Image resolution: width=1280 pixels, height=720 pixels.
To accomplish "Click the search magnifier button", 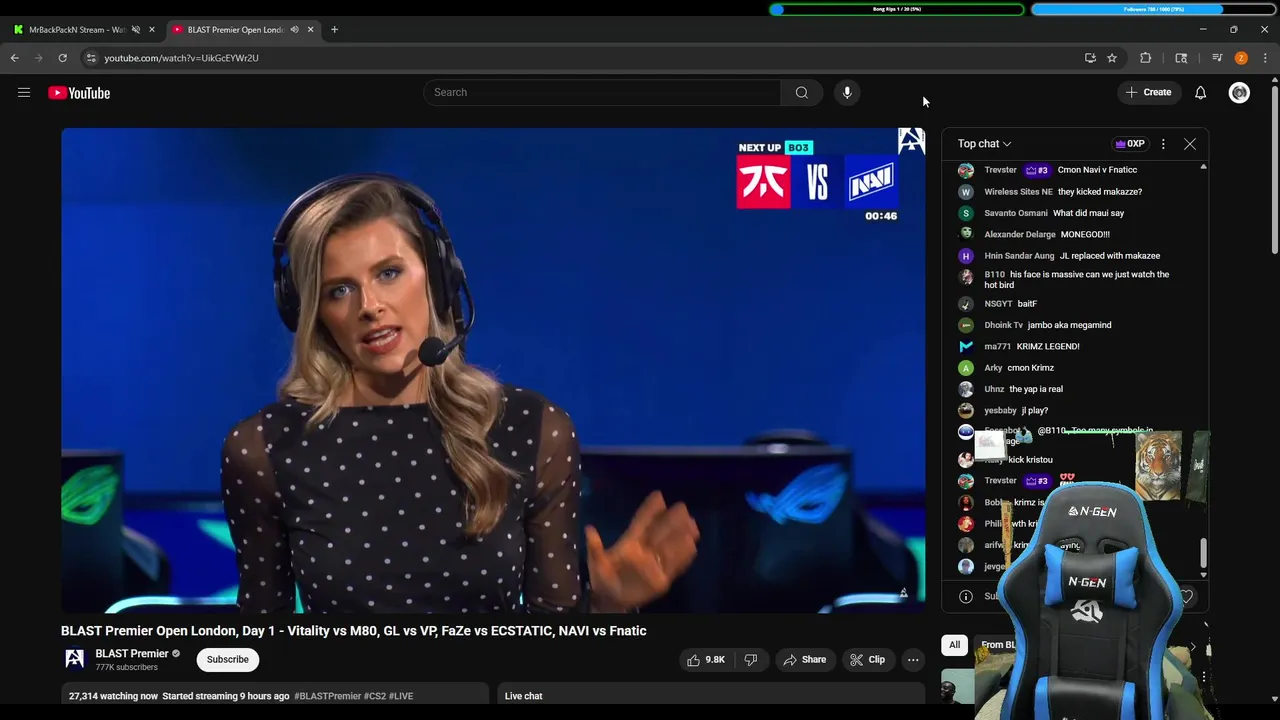I will [x=802, y=92].
